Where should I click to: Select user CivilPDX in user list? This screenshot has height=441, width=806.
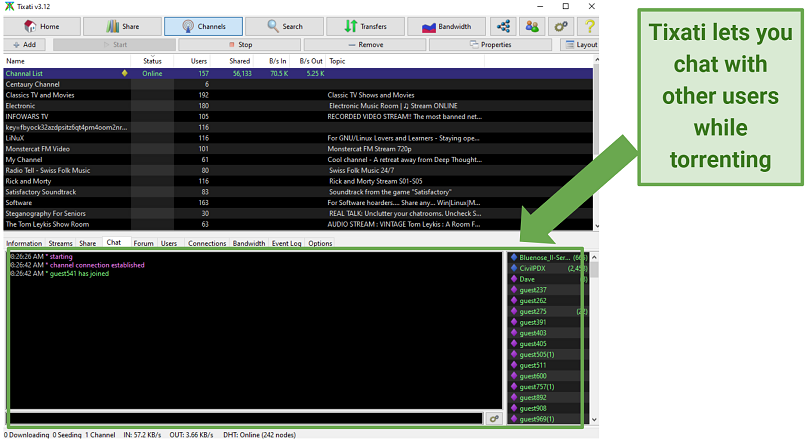click(x=548, y=268)
